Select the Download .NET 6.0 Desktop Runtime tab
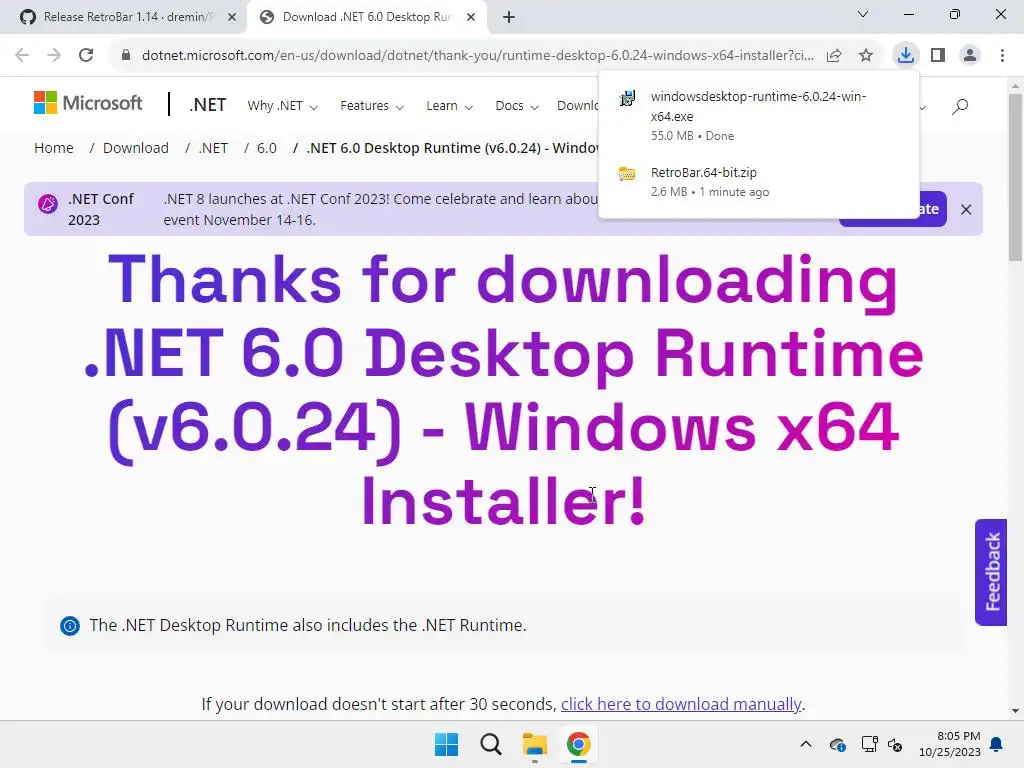The width and height of the screenshot is (1024, 768). 366,17
